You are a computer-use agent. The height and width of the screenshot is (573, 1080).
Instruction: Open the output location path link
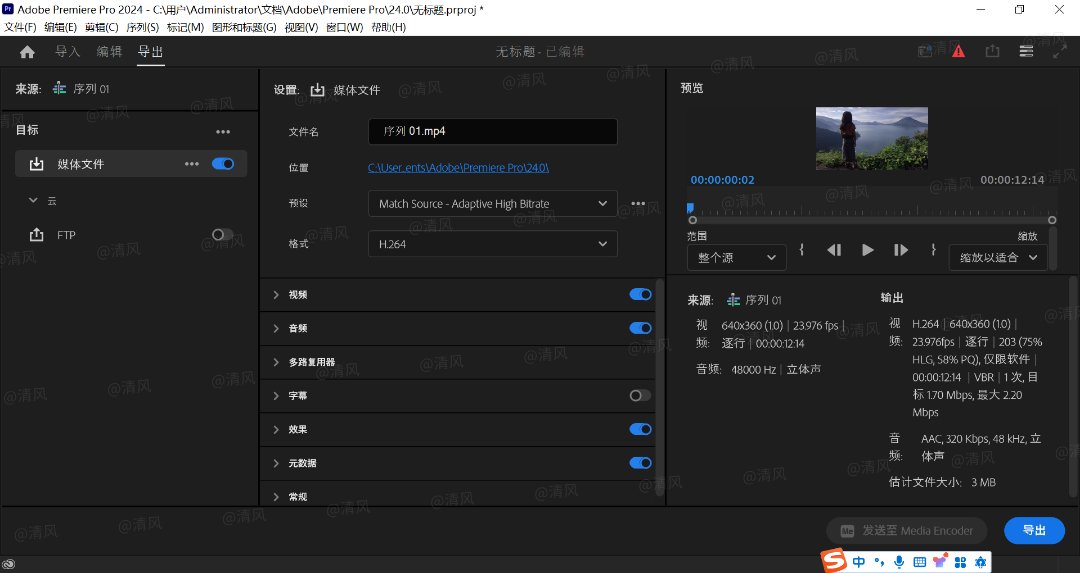(458, 168)
